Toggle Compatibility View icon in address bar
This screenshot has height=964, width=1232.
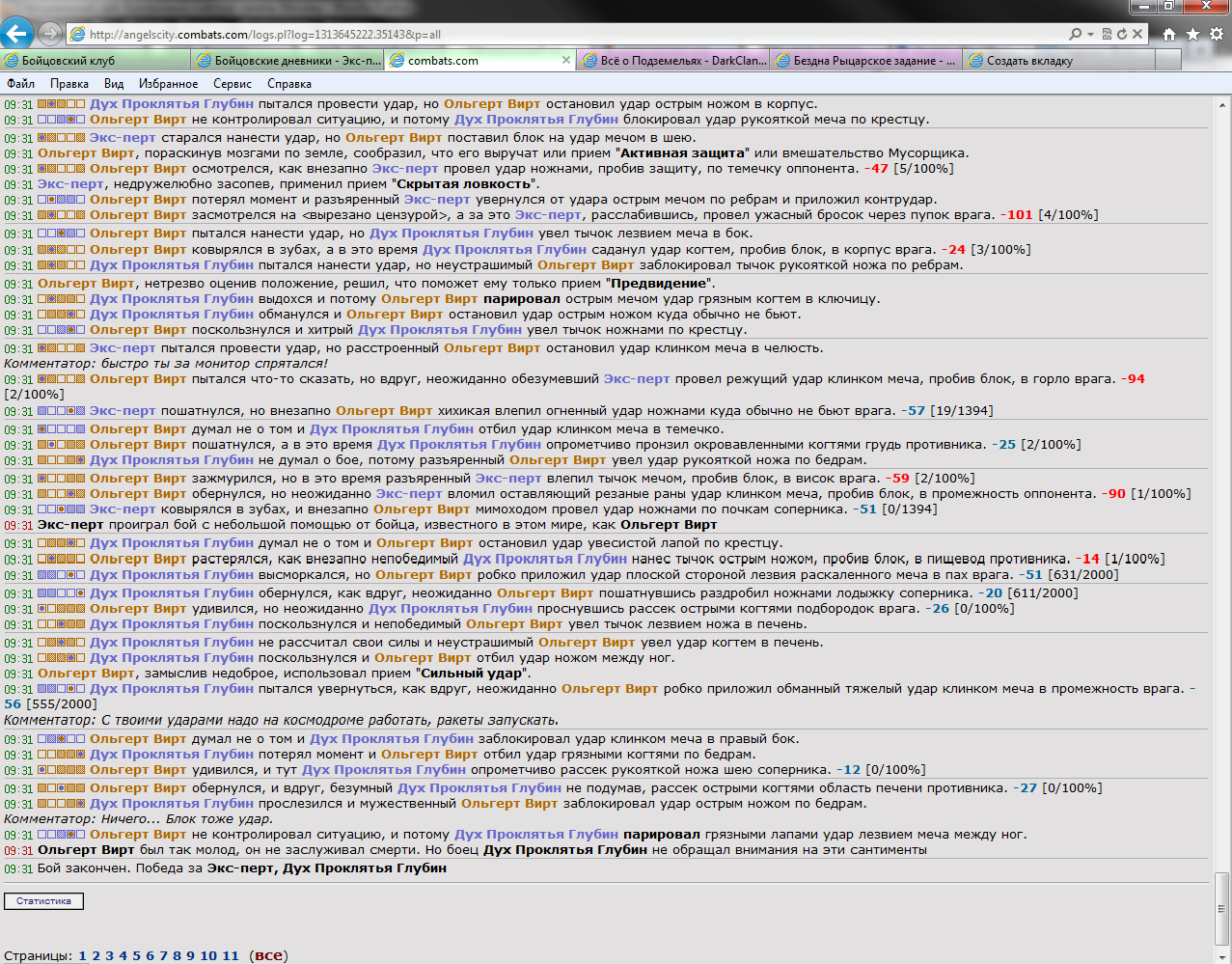1107,34
